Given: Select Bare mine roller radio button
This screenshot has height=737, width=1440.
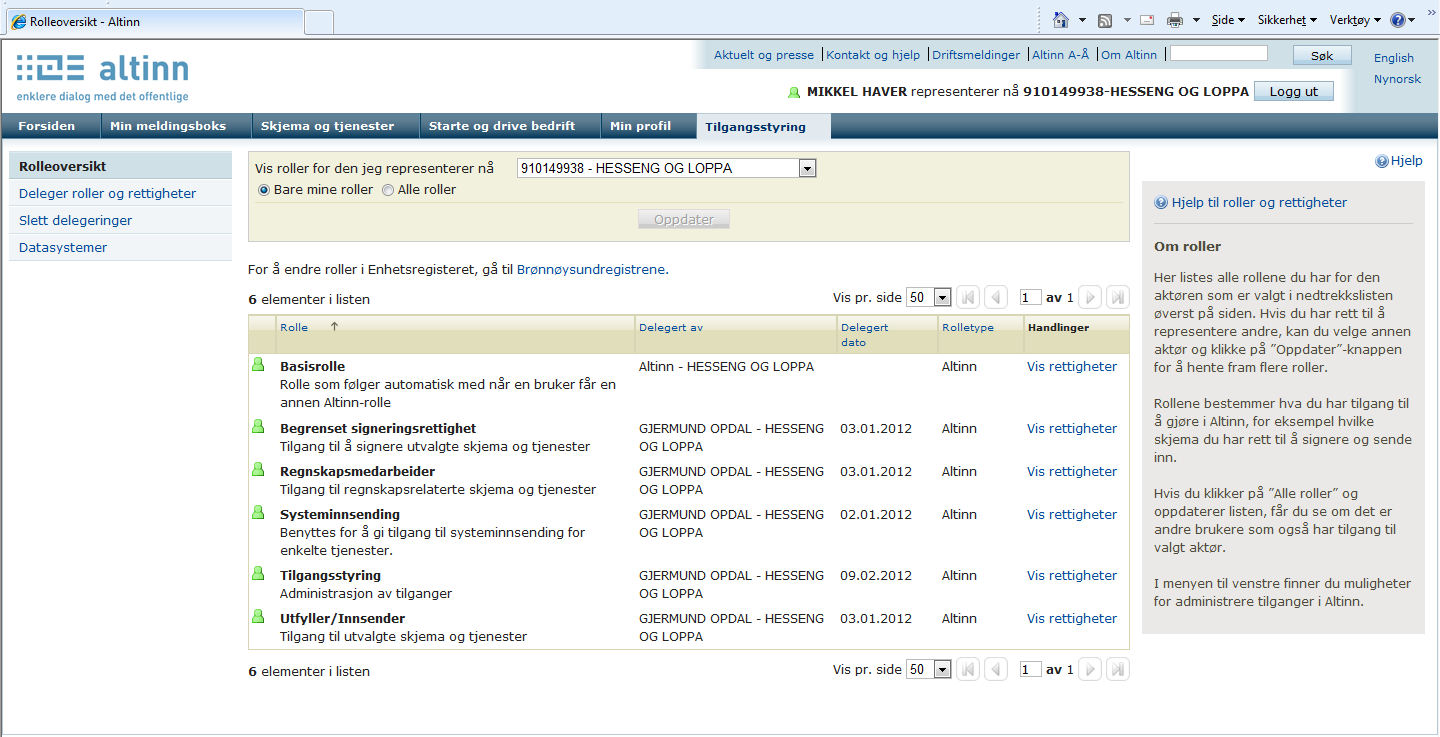Looking at the screenshot, I should pos(265,190).
